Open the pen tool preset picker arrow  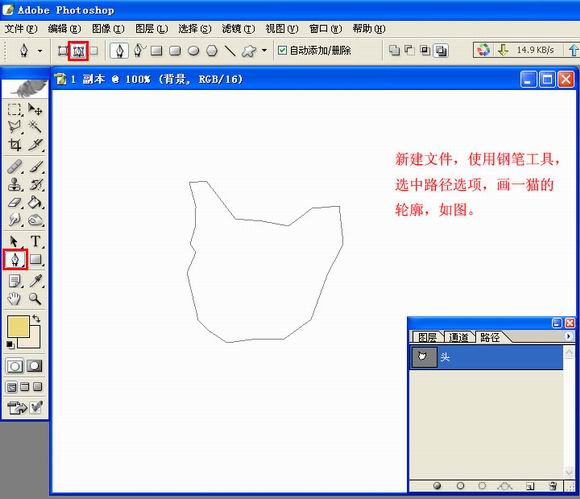(40, 51)
